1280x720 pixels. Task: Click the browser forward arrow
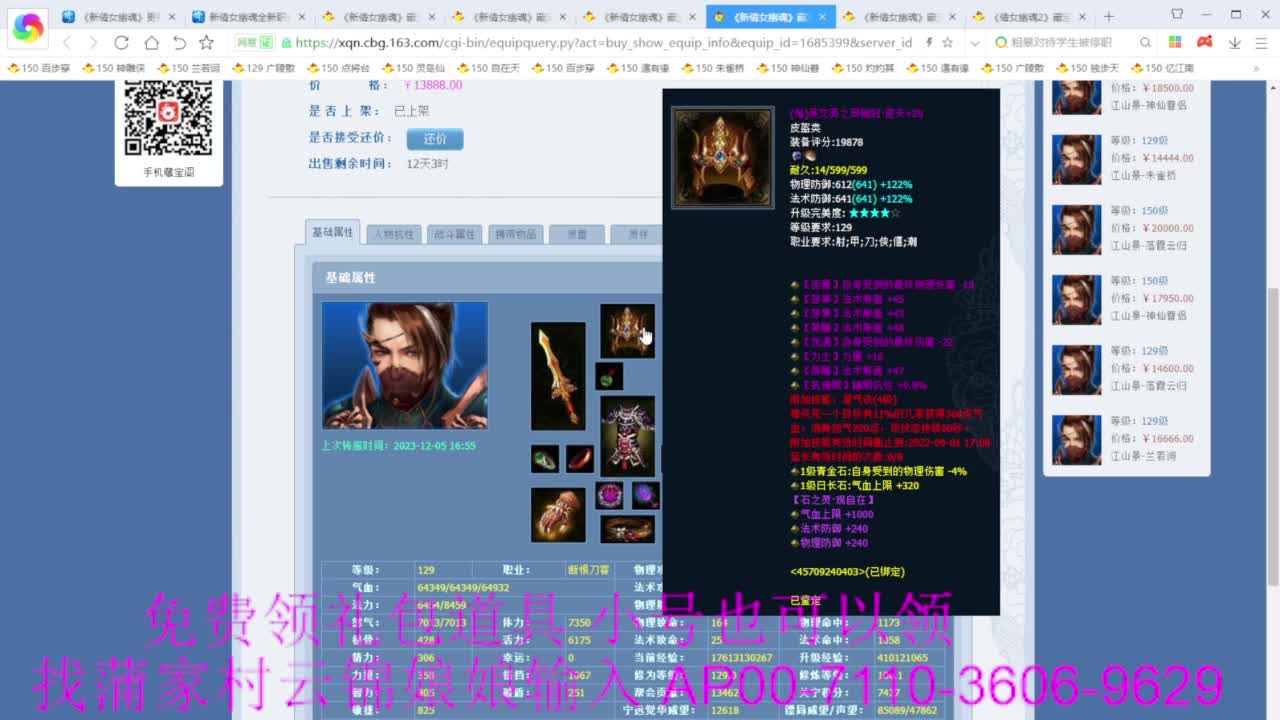(x=93, y=42)
